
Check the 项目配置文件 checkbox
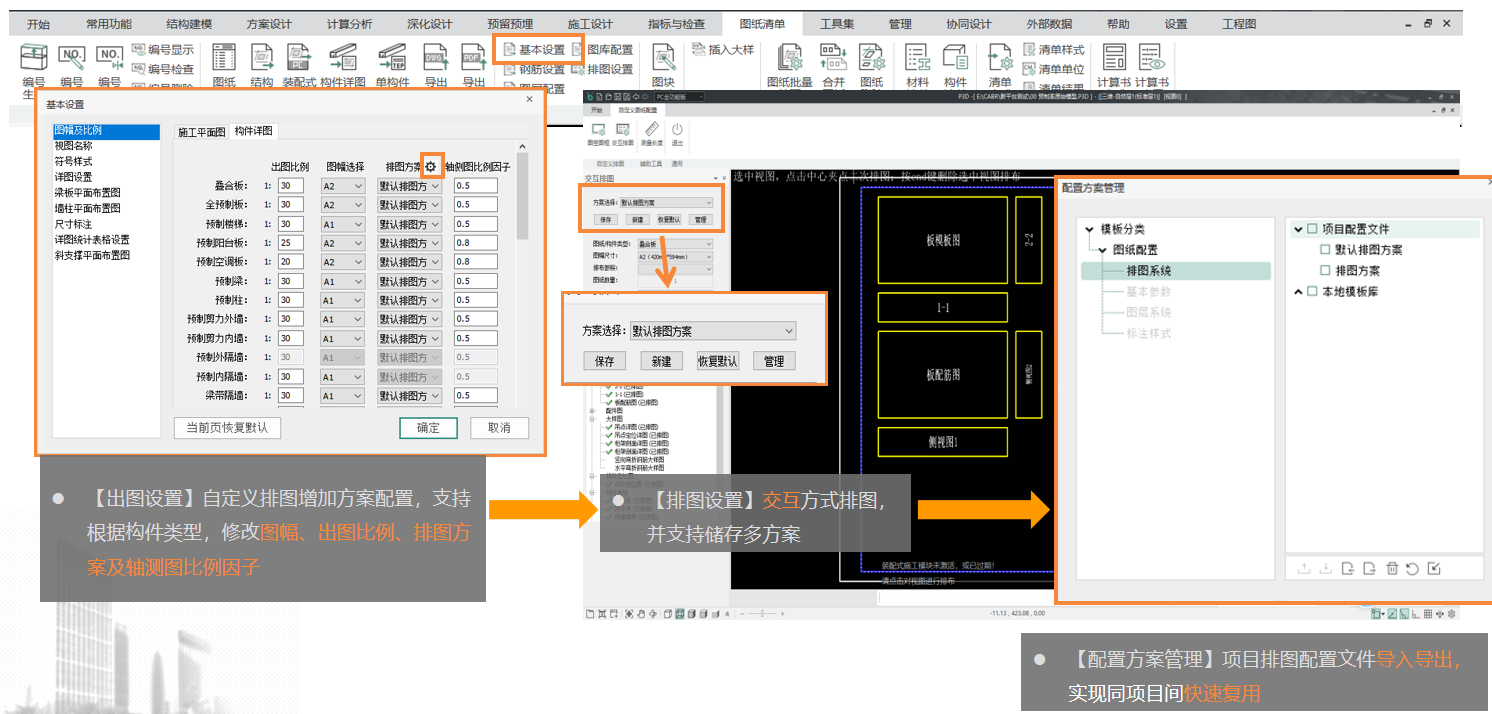pyautogui.click(x=1312, y=229)
